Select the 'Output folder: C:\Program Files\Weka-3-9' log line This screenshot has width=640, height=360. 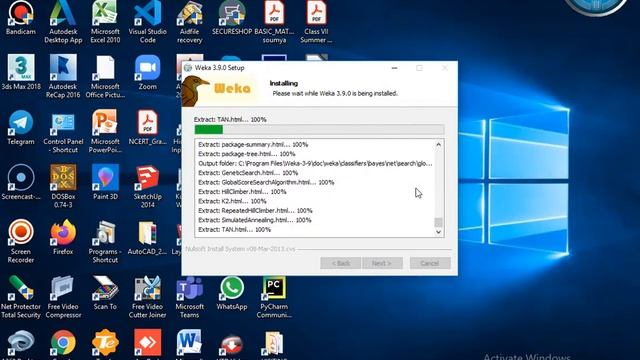pyautogui.click(x=315, y=163)
